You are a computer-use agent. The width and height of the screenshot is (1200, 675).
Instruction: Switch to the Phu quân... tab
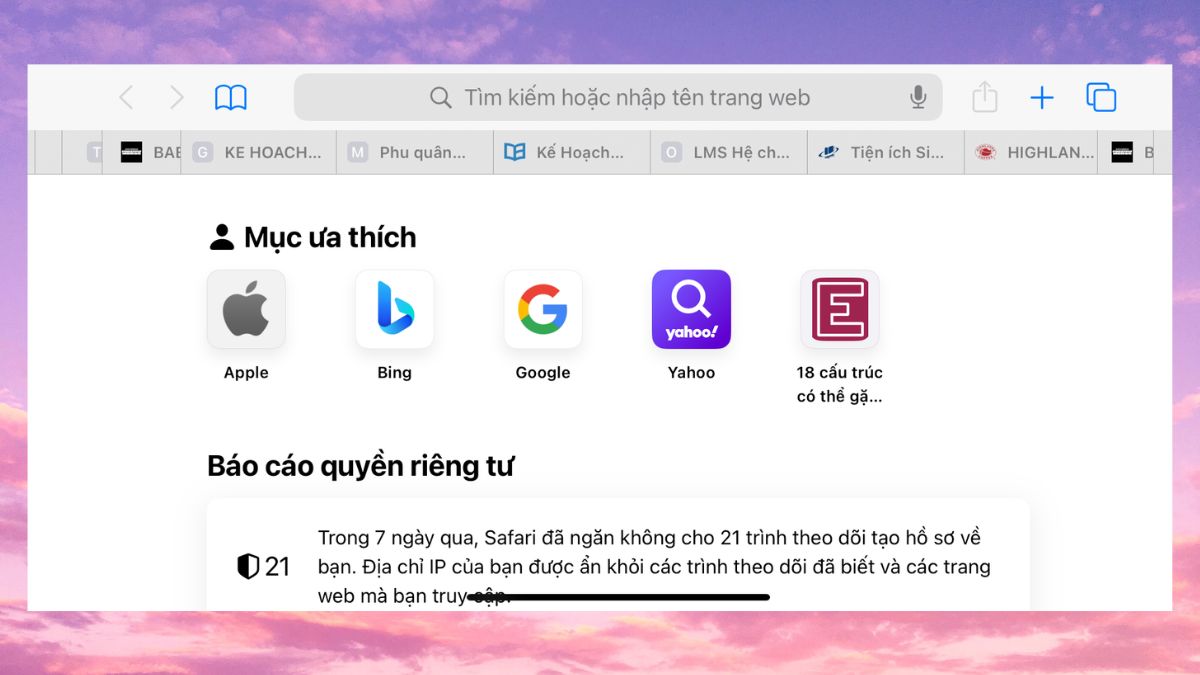pos(414,153)
